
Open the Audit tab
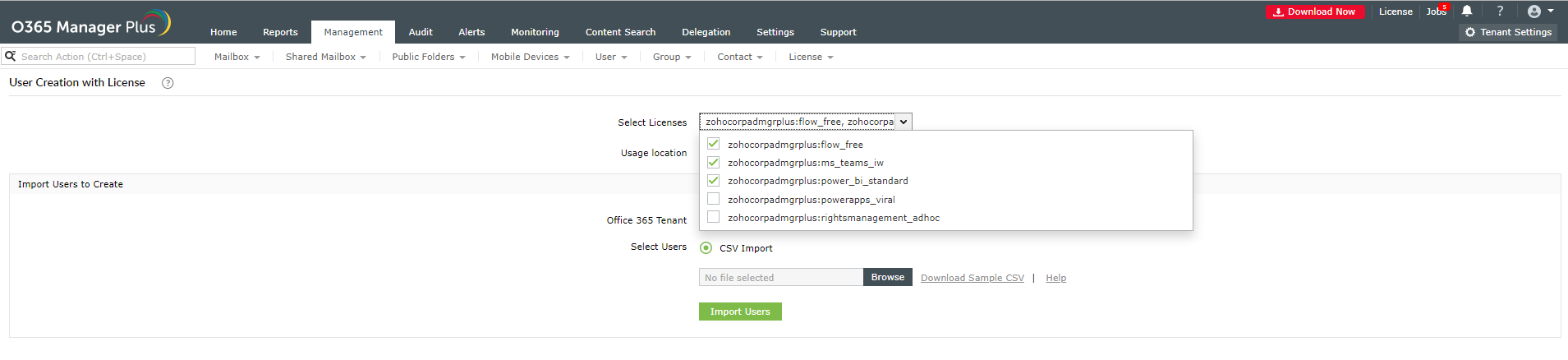click(421, 32)
